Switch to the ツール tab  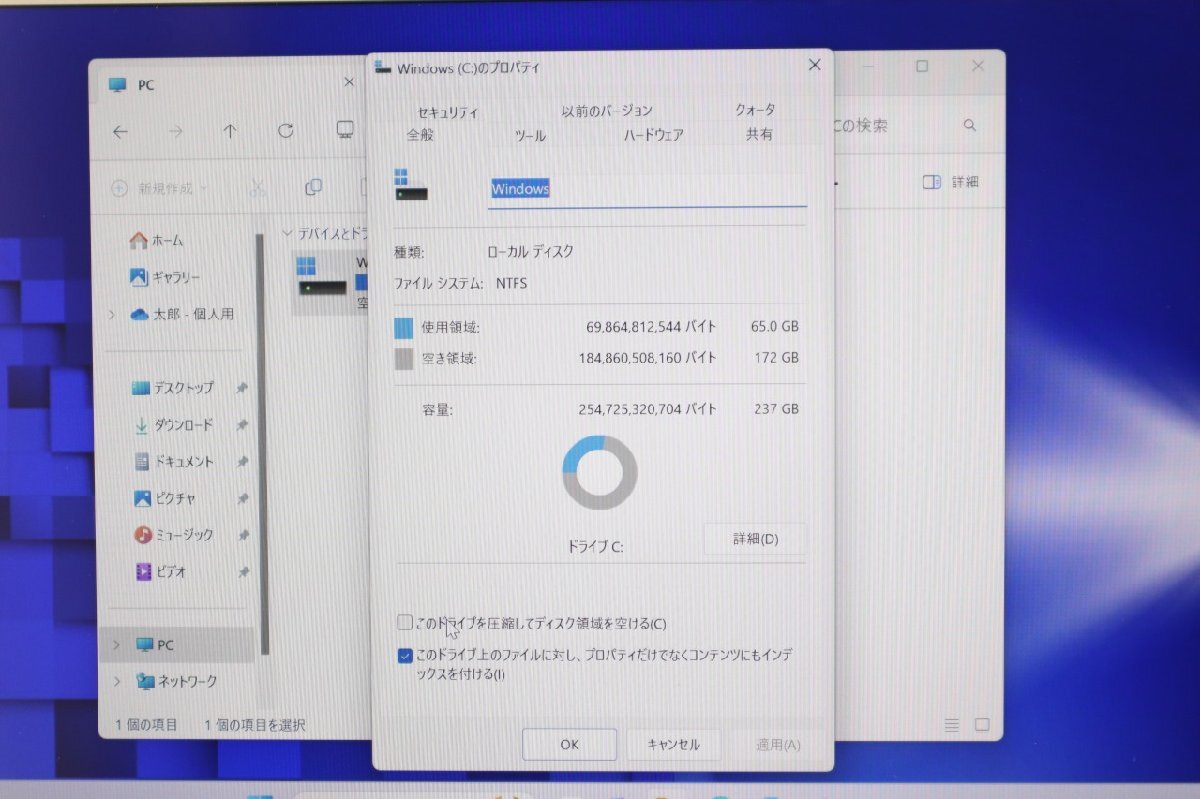point(529,135)
